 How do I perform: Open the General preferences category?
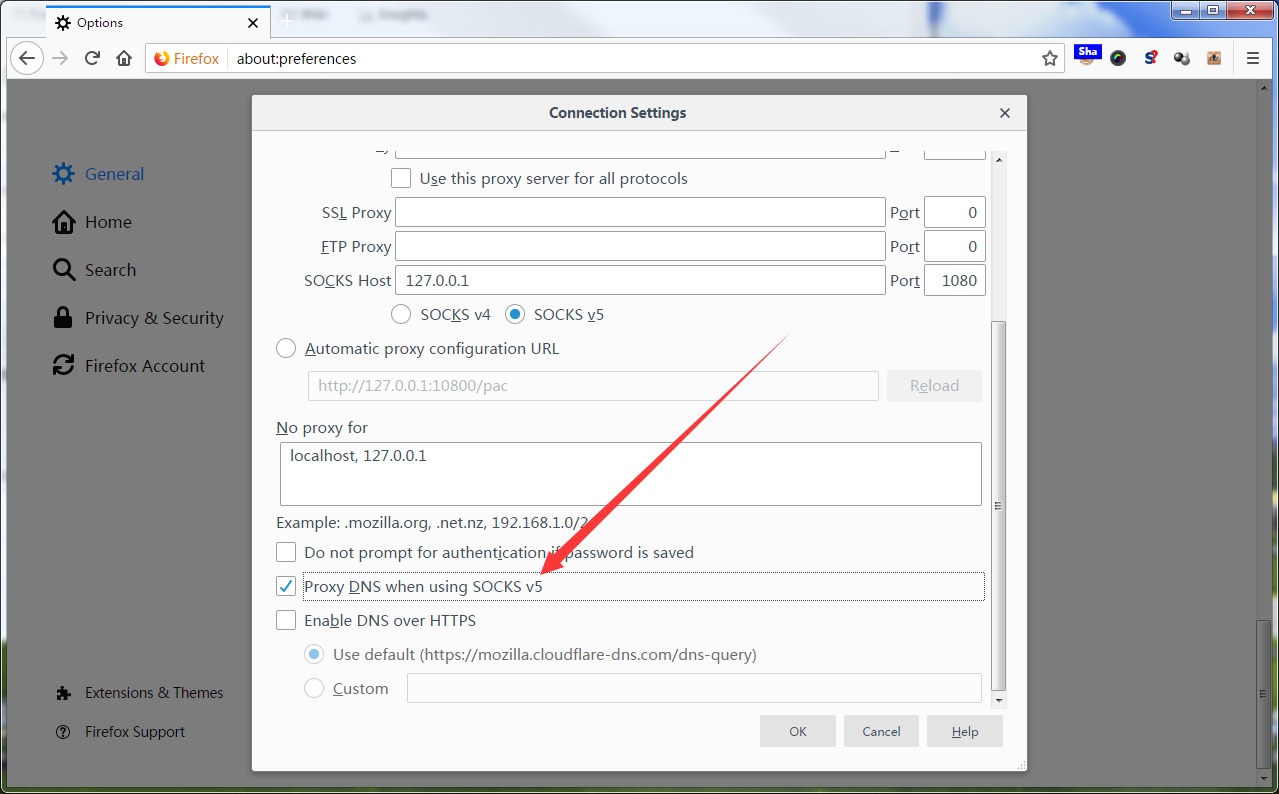(x=99, y=174)
